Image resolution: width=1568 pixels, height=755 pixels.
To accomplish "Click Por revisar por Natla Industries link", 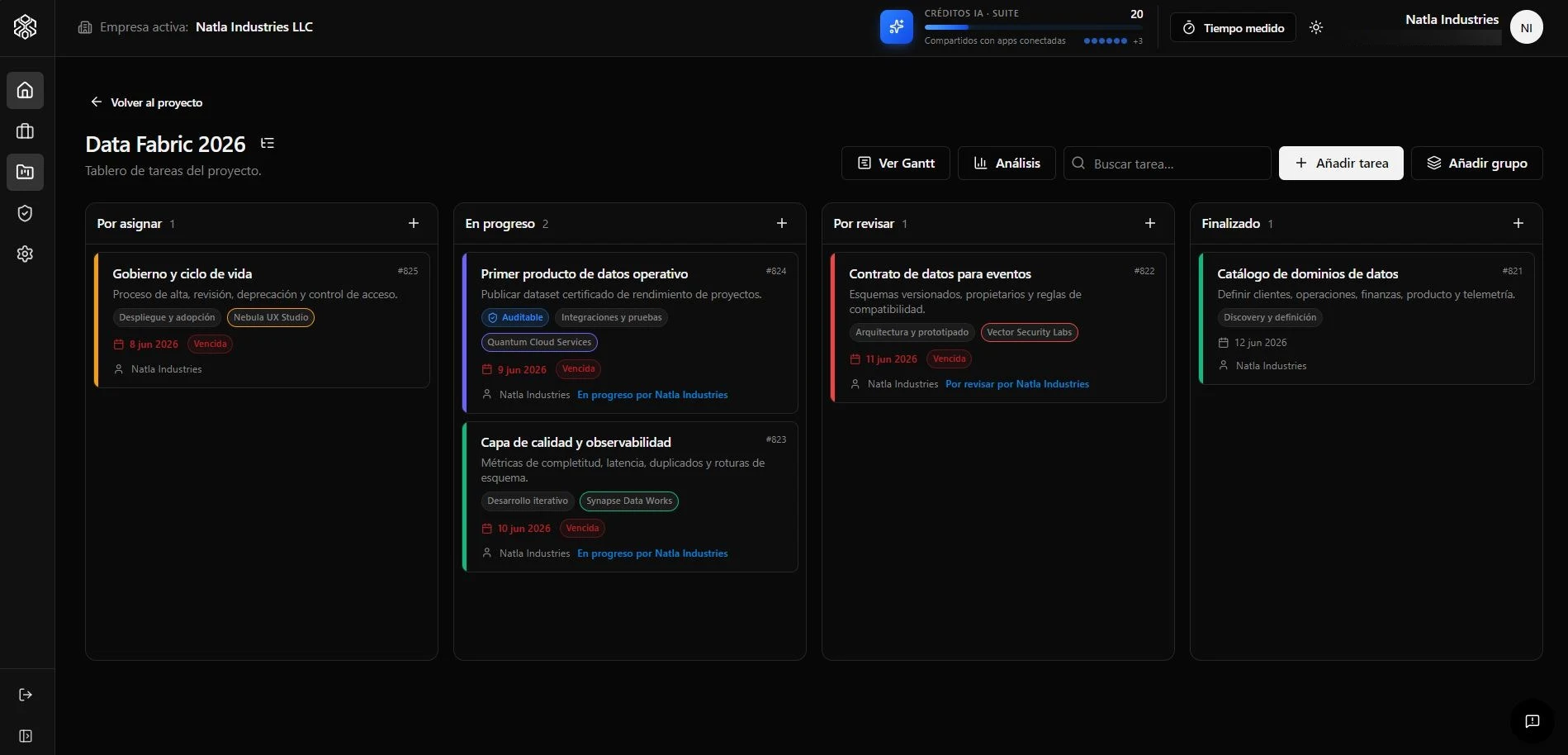I will coord(1017,384).
